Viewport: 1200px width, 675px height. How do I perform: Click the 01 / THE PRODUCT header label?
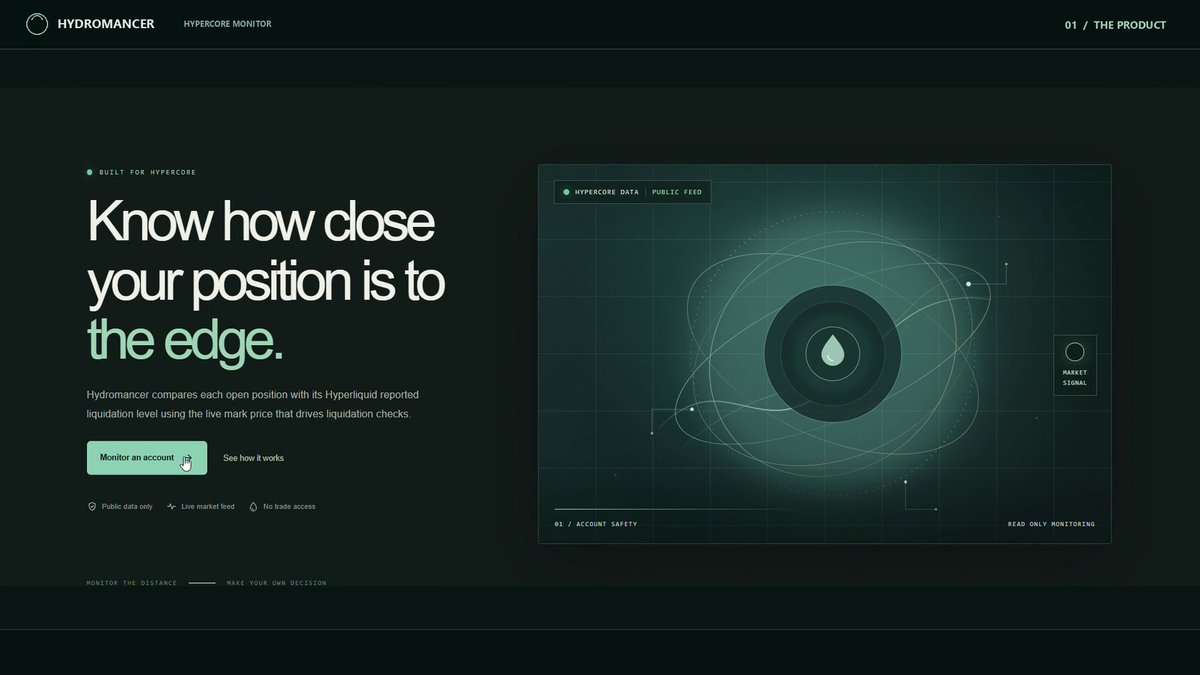(1115, 25)
